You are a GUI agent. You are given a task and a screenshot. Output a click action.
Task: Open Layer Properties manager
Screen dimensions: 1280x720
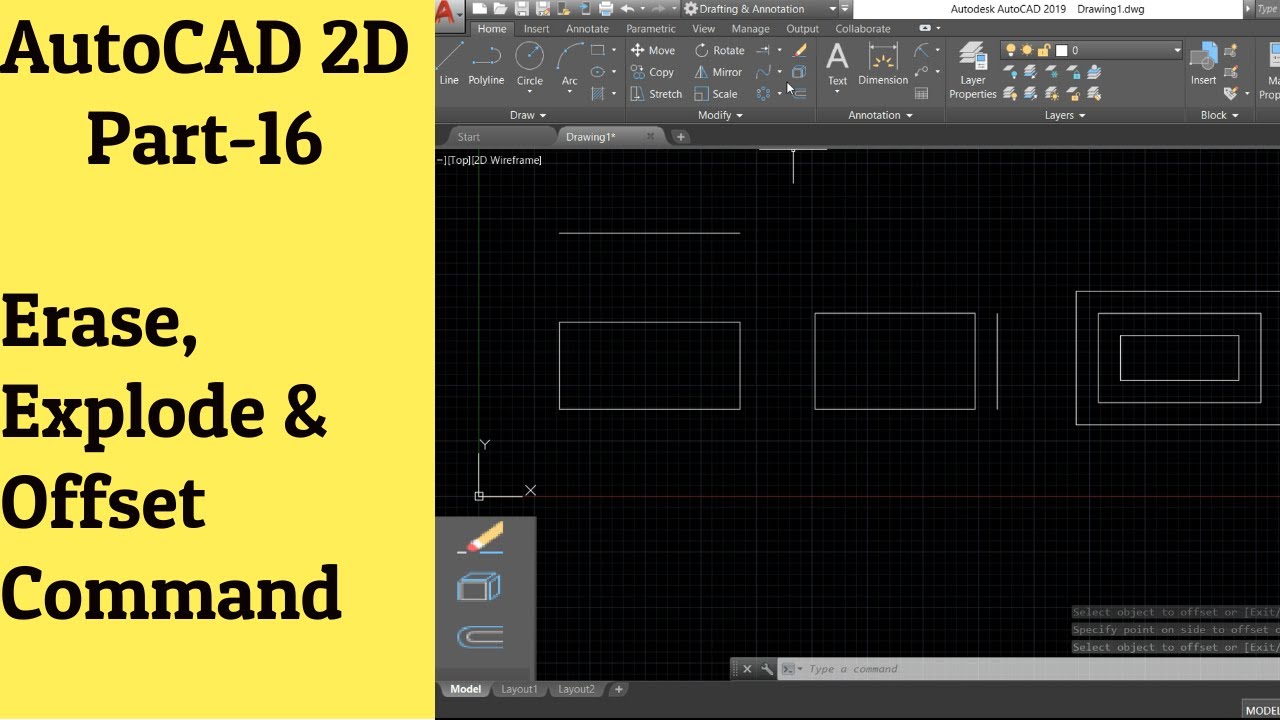(973, 70)
